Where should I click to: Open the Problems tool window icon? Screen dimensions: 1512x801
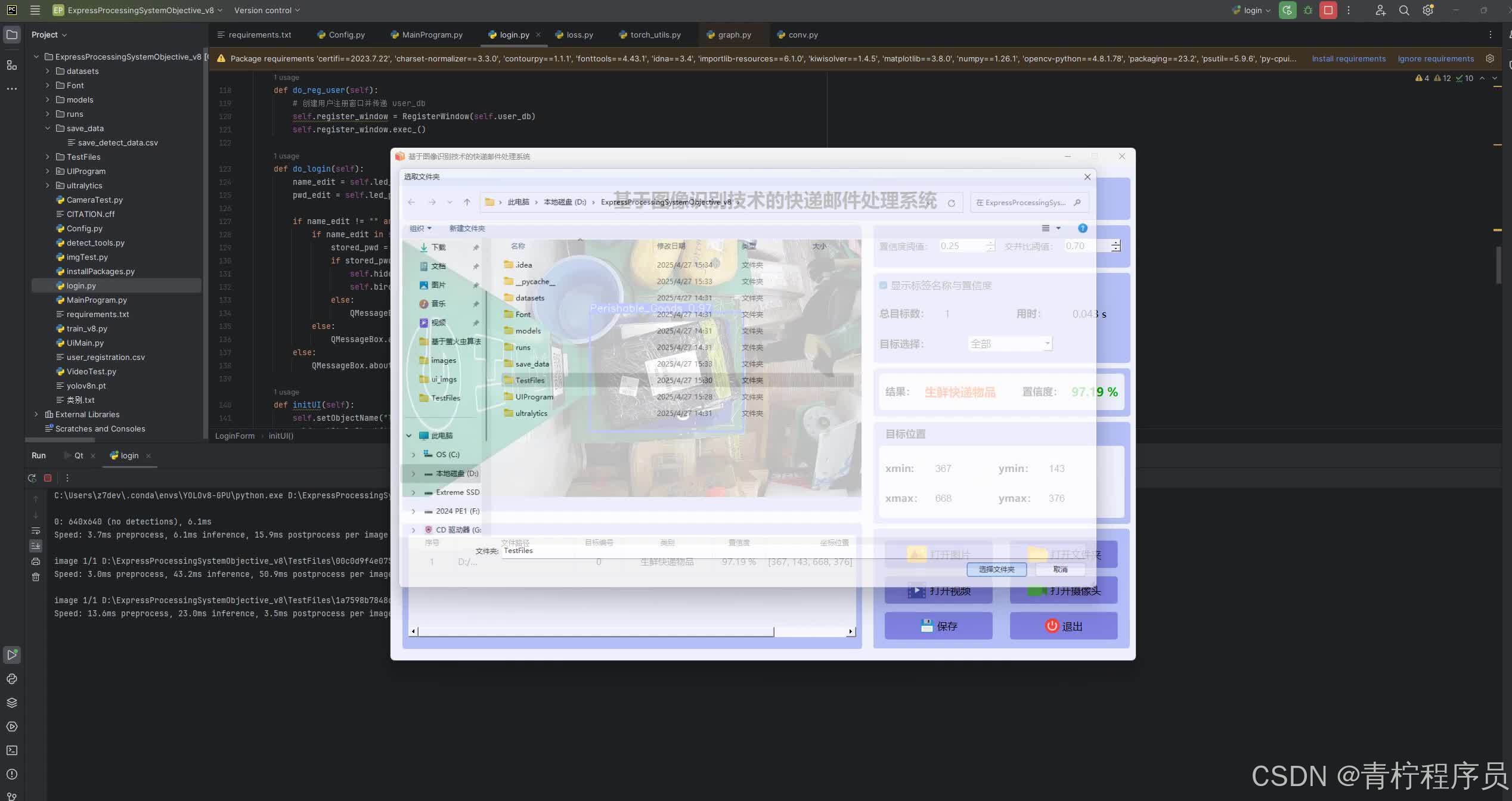(12, 774)
